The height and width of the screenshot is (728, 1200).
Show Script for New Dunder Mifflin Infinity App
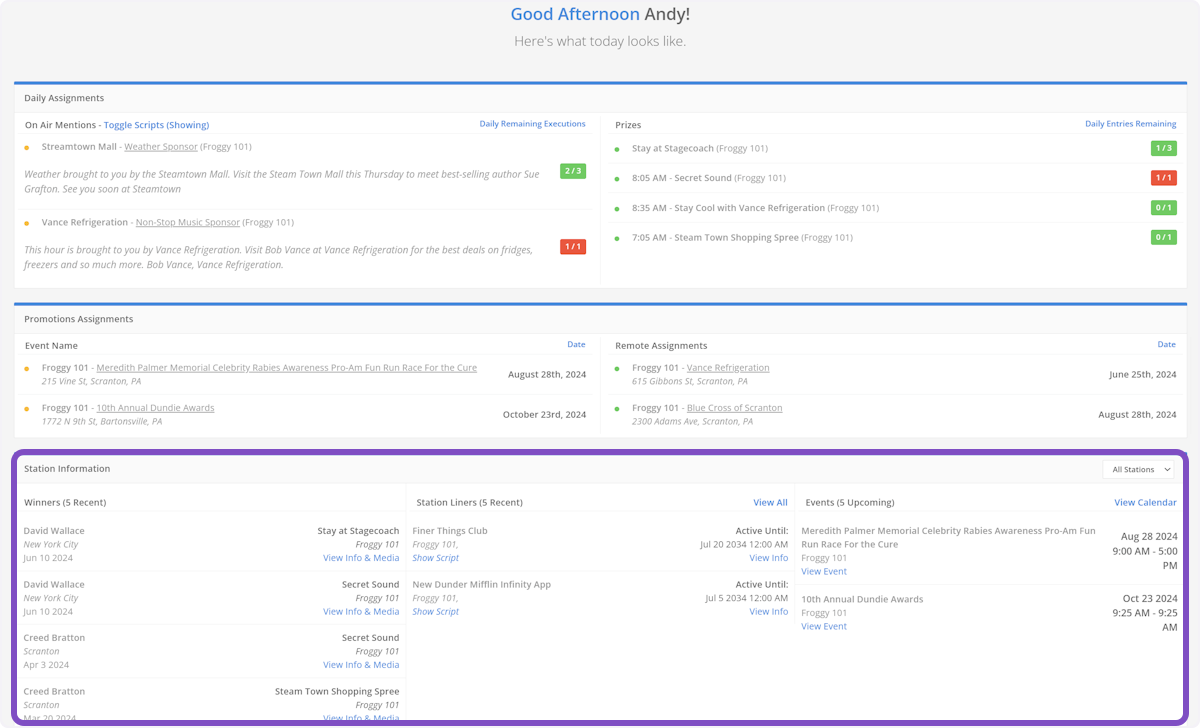[435, 612]
